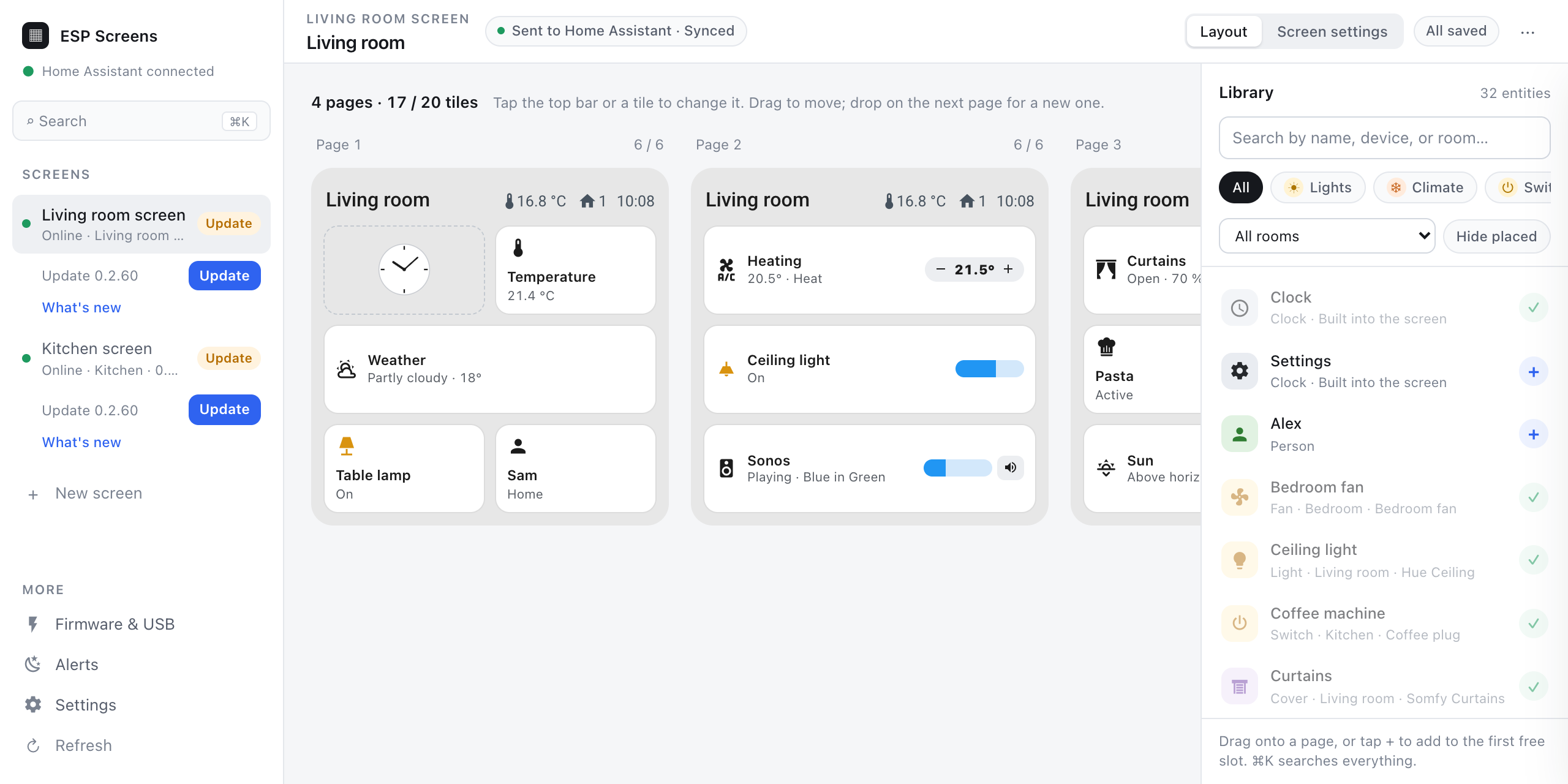Image resolution: width=1568 pixels, height=784 pixels.
Task: Click the Heating A/C fan icon
Action: click(x=726, y=270)
